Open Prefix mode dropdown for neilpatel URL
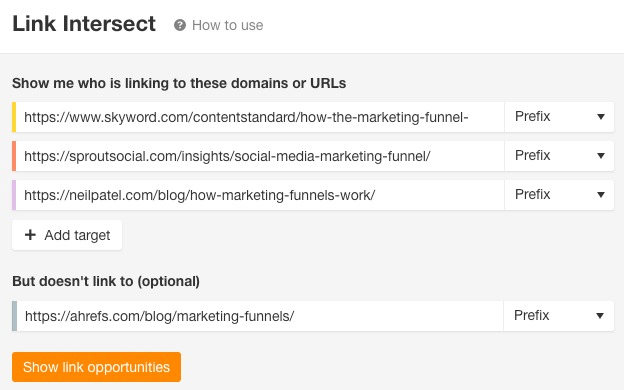 pos(559,195)
